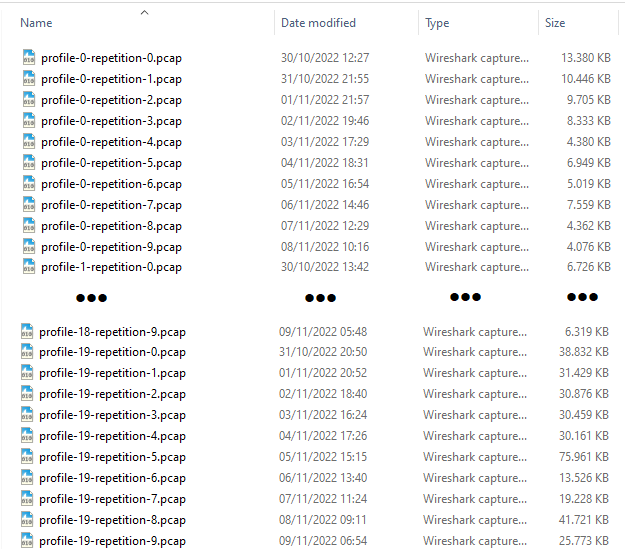This screenshot has height=557, width=625.
Task: Click the capture icon for profile-19-repetition-7.pcap
Action: 27,498
